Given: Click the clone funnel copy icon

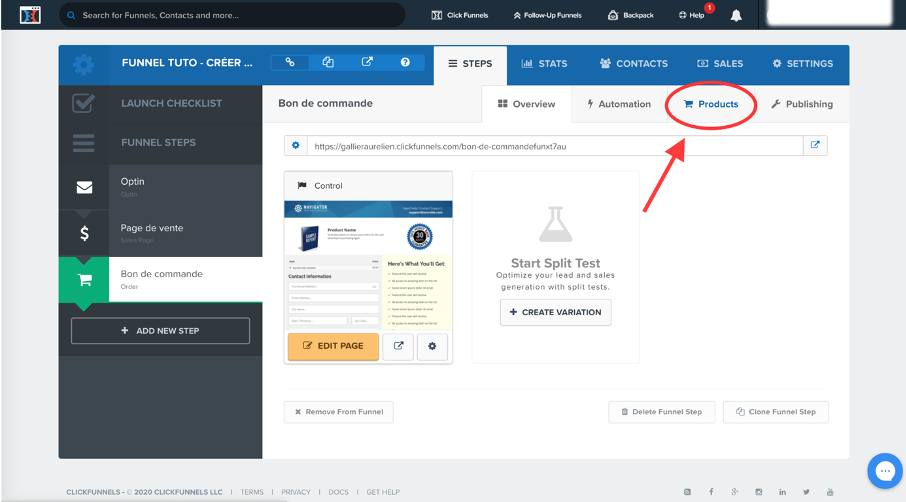Looking at the screenshot, I should tap(328, 62).
